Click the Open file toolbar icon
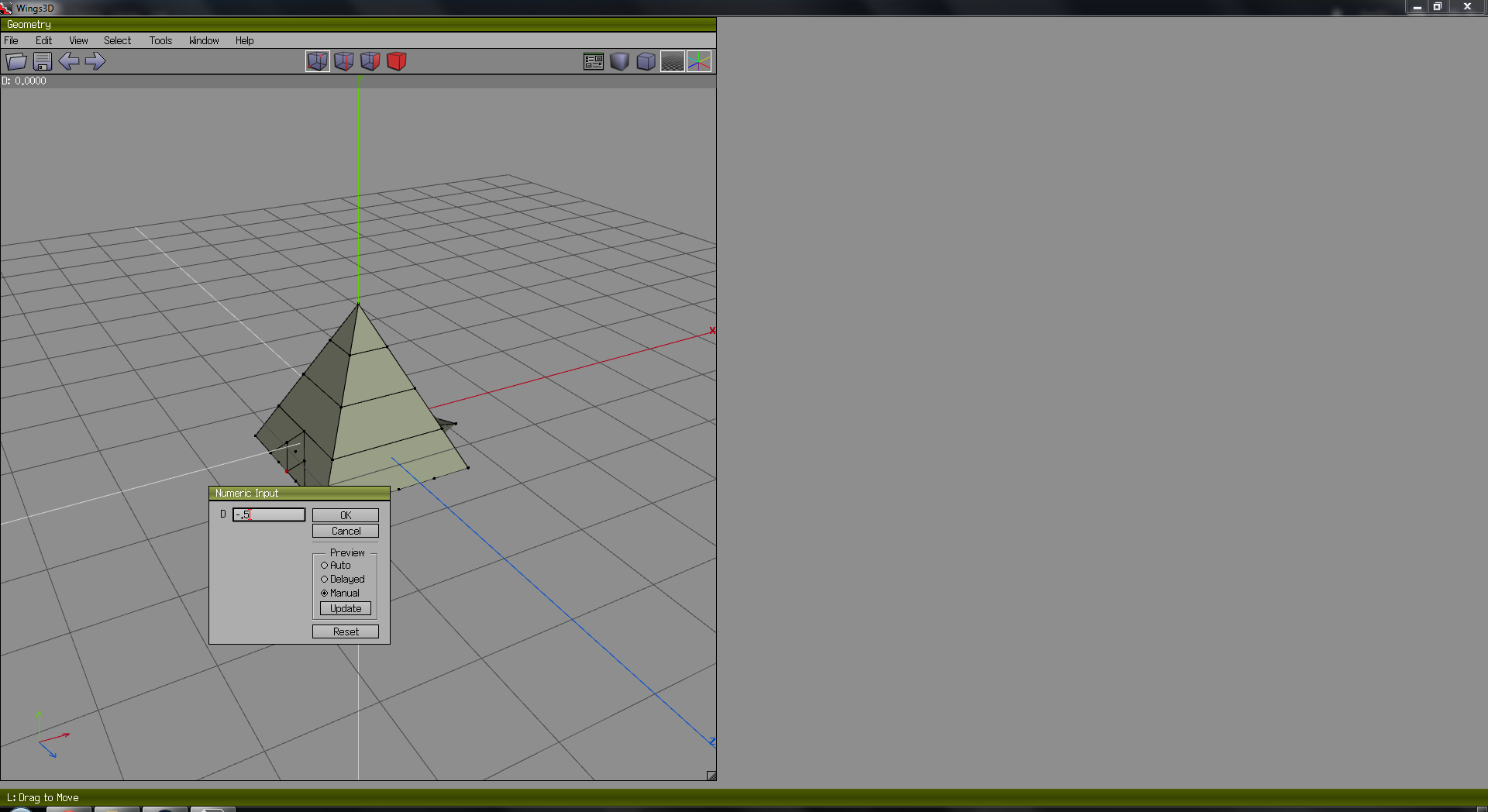Viewport: 1488px width, 812px height. (16, 61)
